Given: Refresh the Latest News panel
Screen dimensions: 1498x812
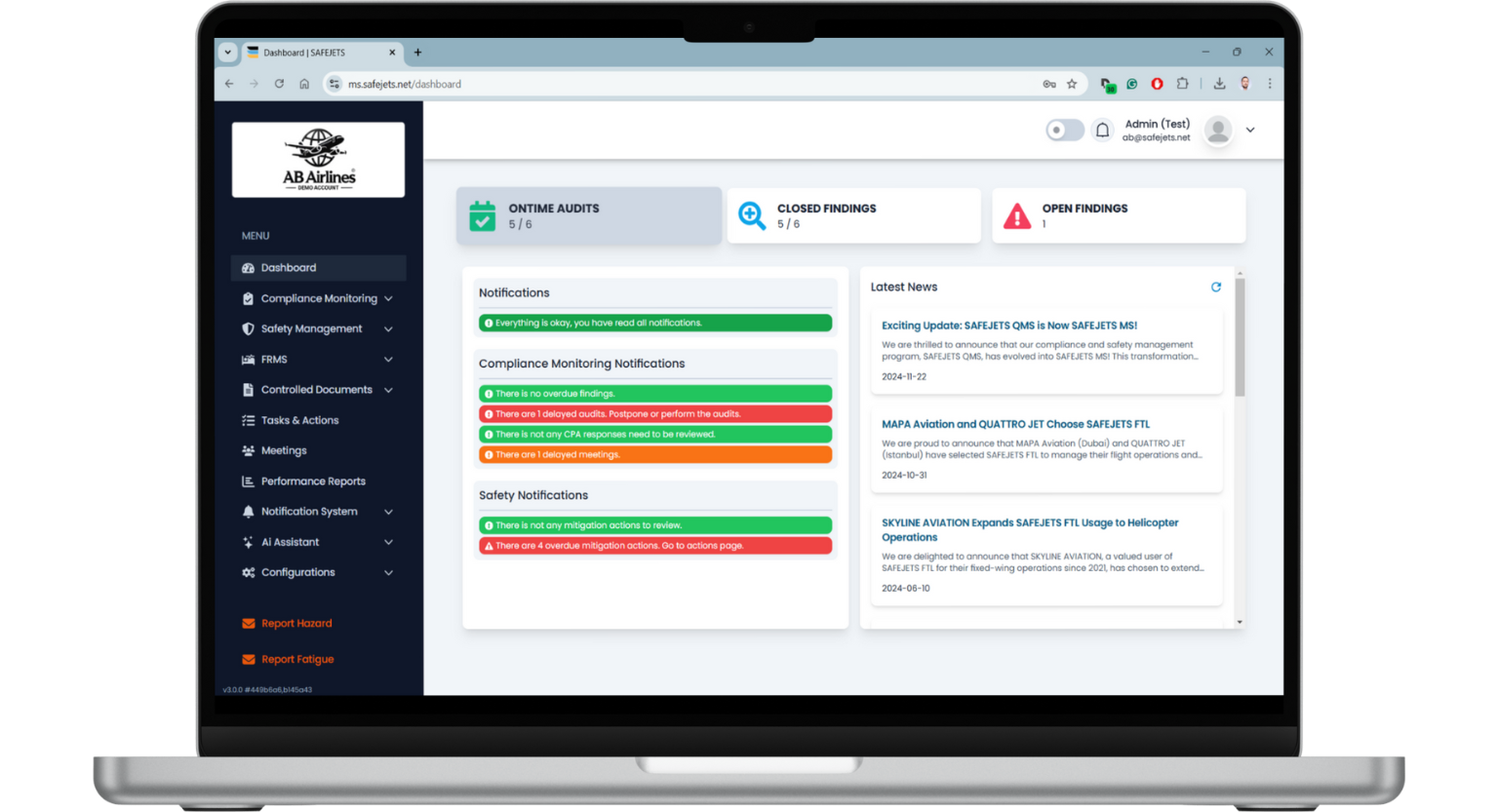Looking at the screenshot, I should pyautogui.click(x=1216, y=287).
